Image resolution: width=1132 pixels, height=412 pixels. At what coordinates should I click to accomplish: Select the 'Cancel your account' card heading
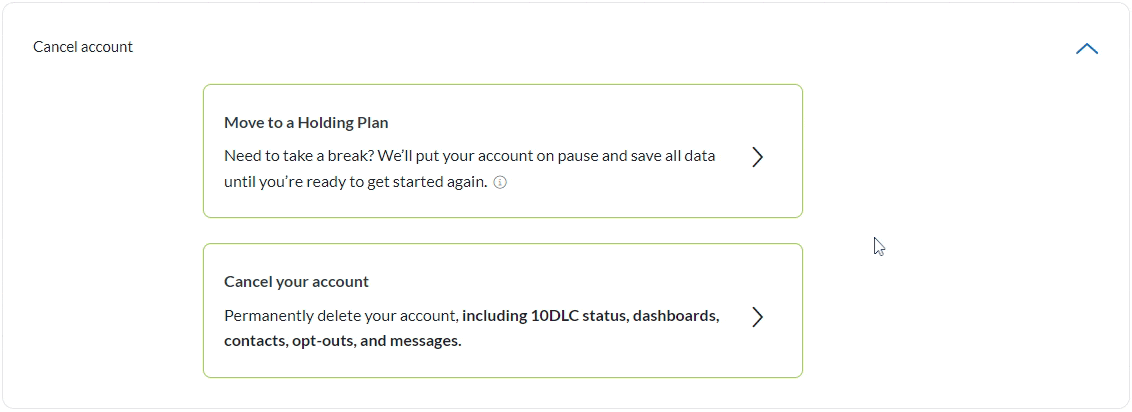point(296,282)
